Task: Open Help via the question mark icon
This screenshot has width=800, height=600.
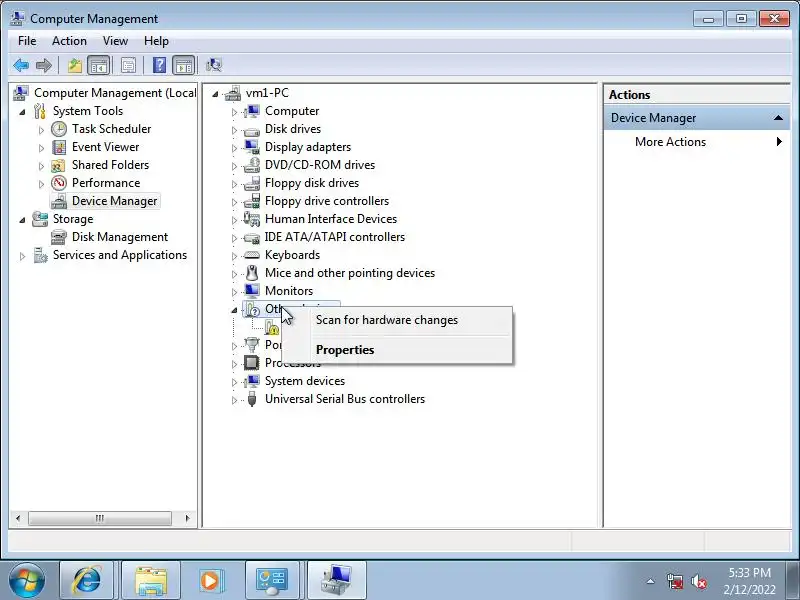Action: coord(159,65)
